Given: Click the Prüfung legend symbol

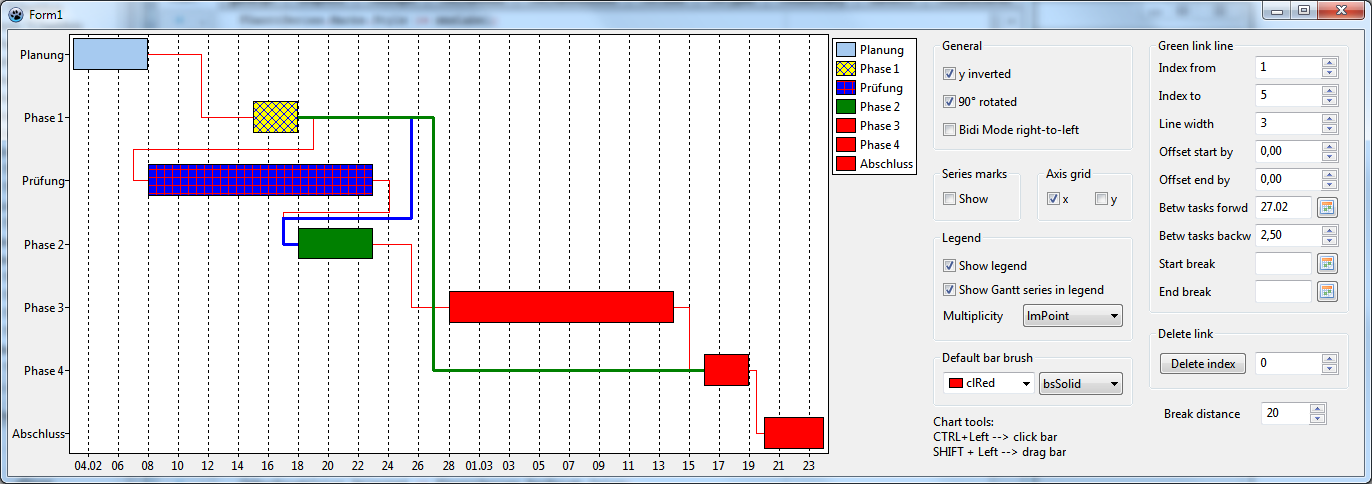Looking at the screenshot, I should pyautogui.click(x=846, y=88).
